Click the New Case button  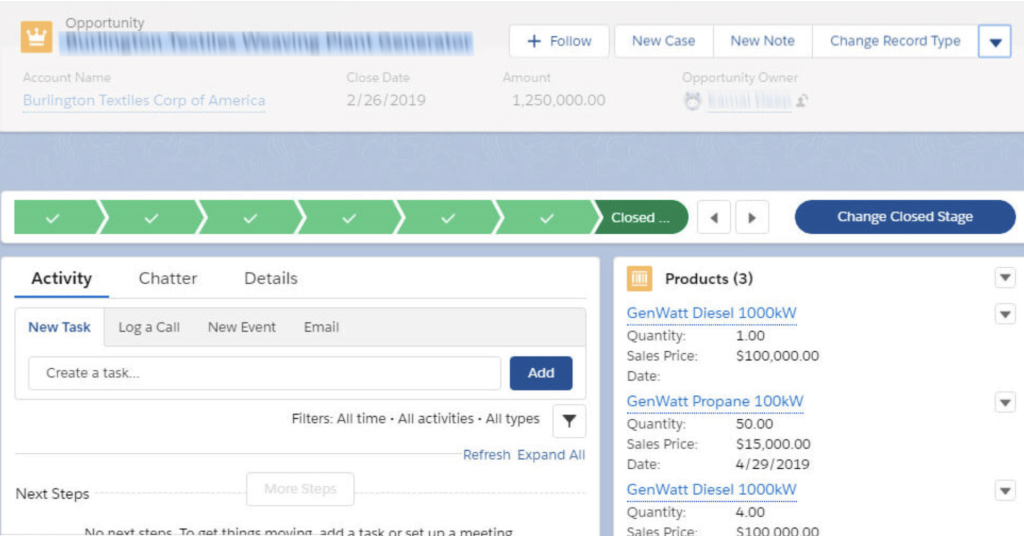click(664, 41)
